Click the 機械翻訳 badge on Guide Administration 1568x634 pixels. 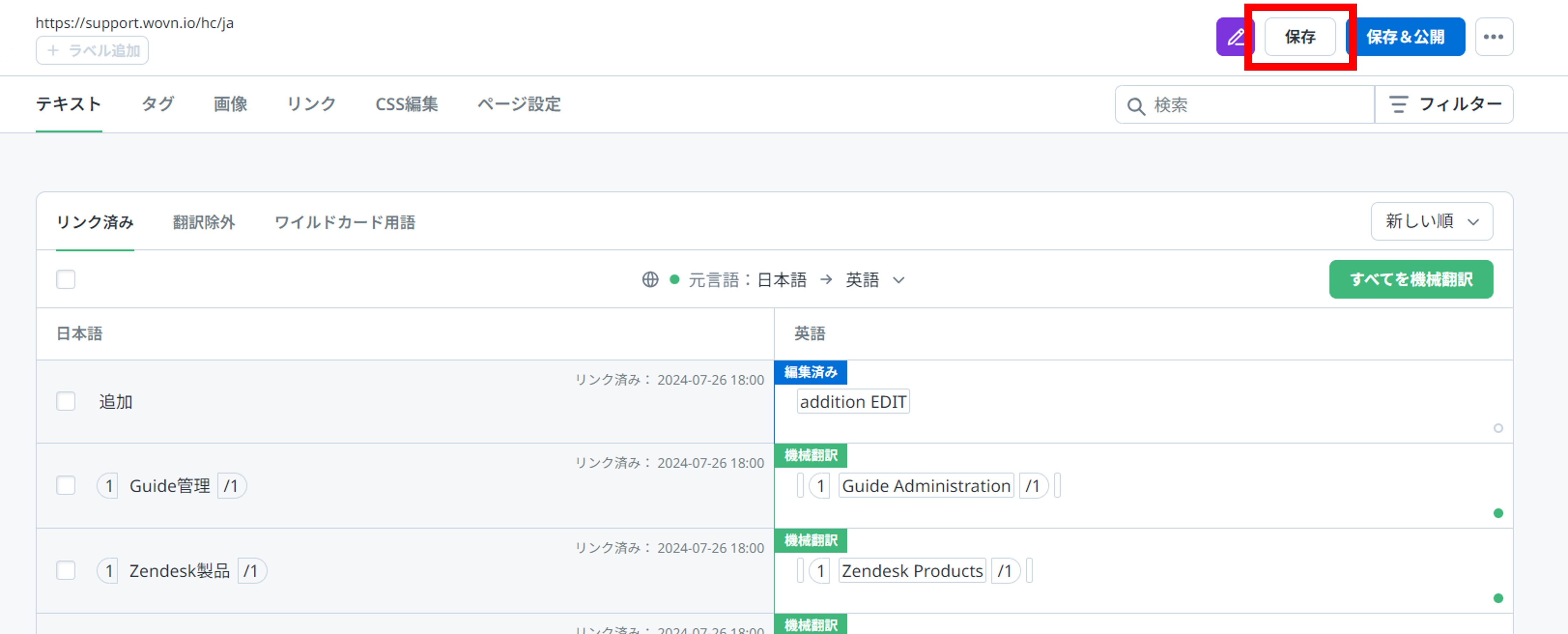[x=810, y=455]
